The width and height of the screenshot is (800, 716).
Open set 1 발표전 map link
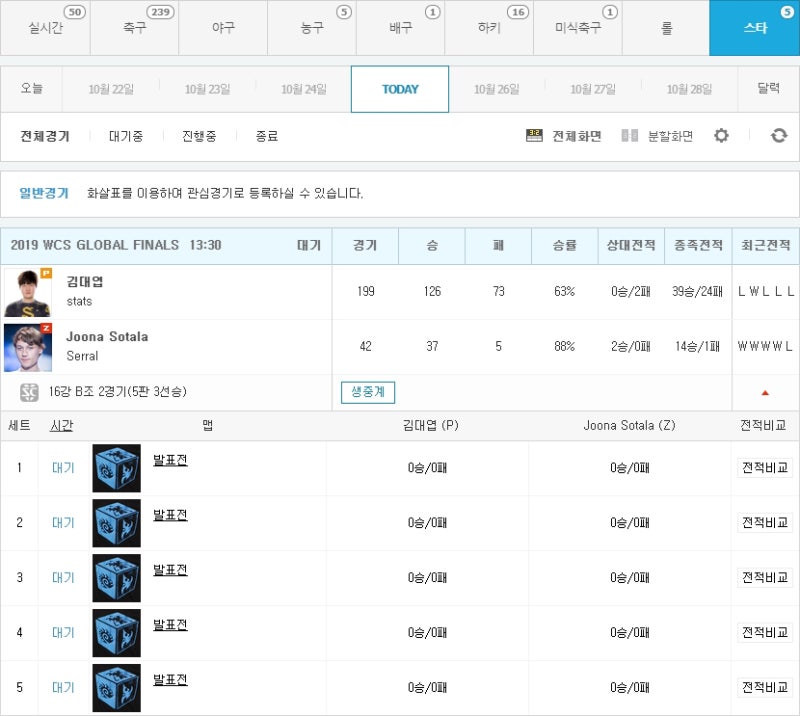(170, 460)
